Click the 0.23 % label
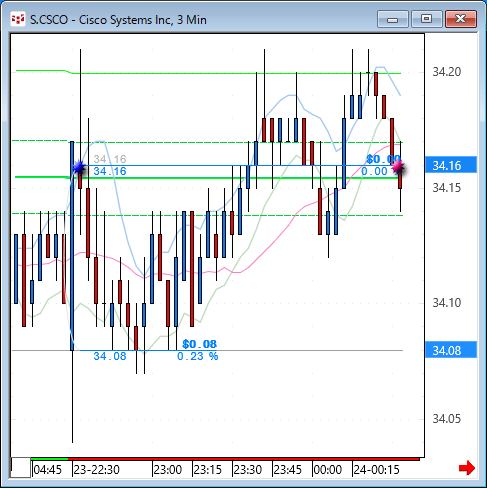 tap(197, 356)
